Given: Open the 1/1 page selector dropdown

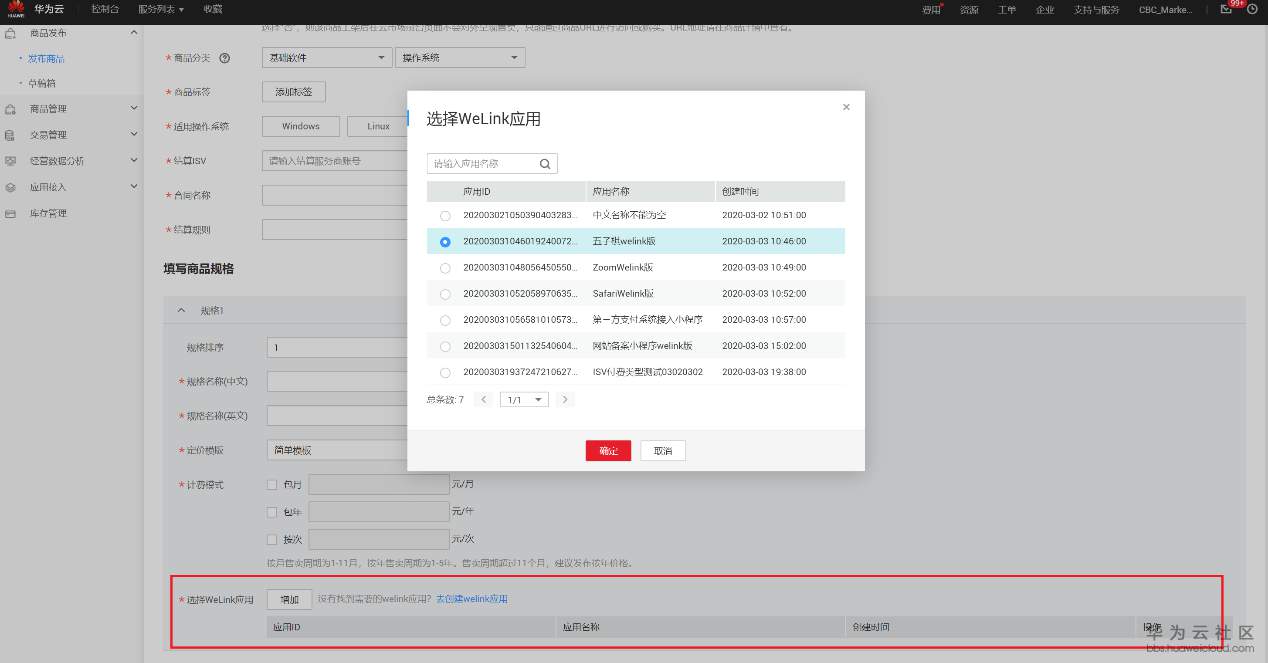Looking at the screenshot, I should coord(524,399).
